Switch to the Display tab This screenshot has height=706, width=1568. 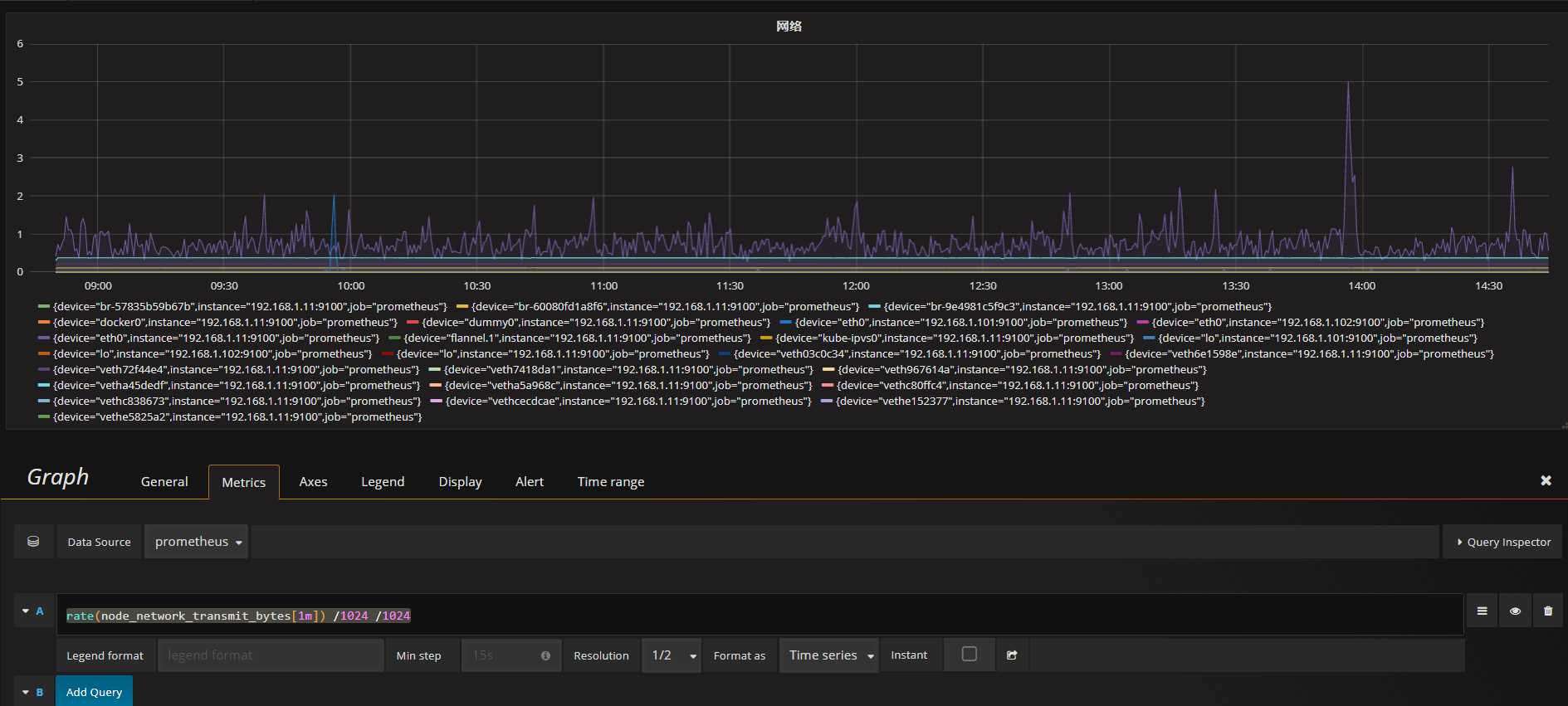(460, 482)
